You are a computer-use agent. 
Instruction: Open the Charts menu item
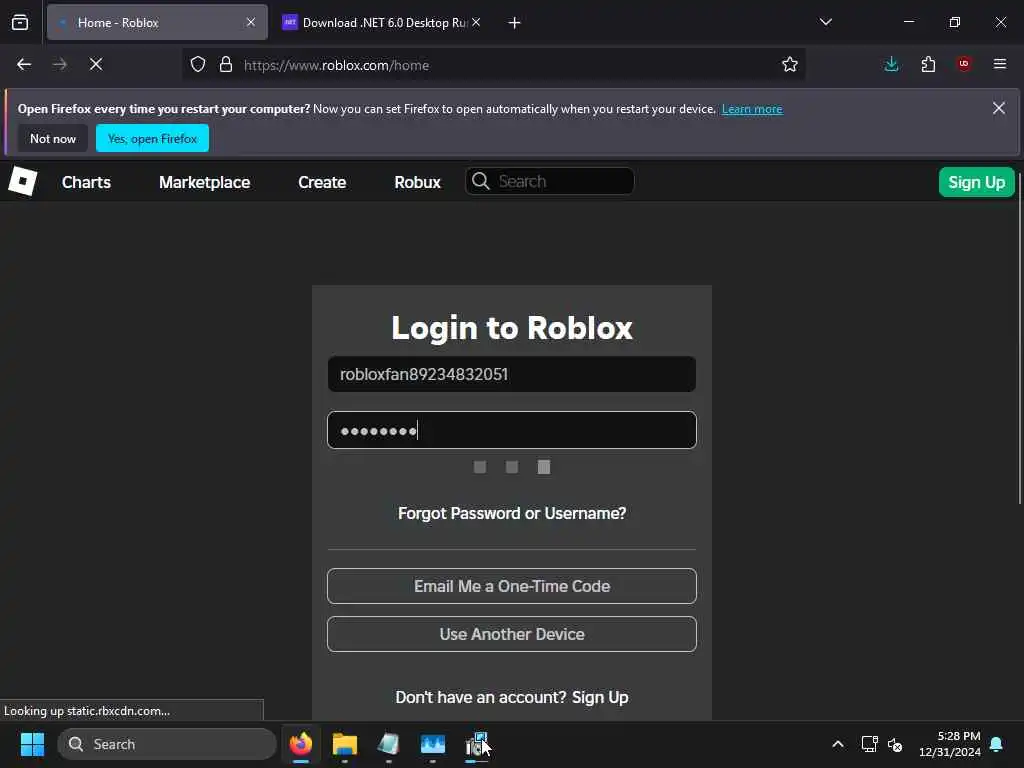pyautogui.click(x=86, y=182)
